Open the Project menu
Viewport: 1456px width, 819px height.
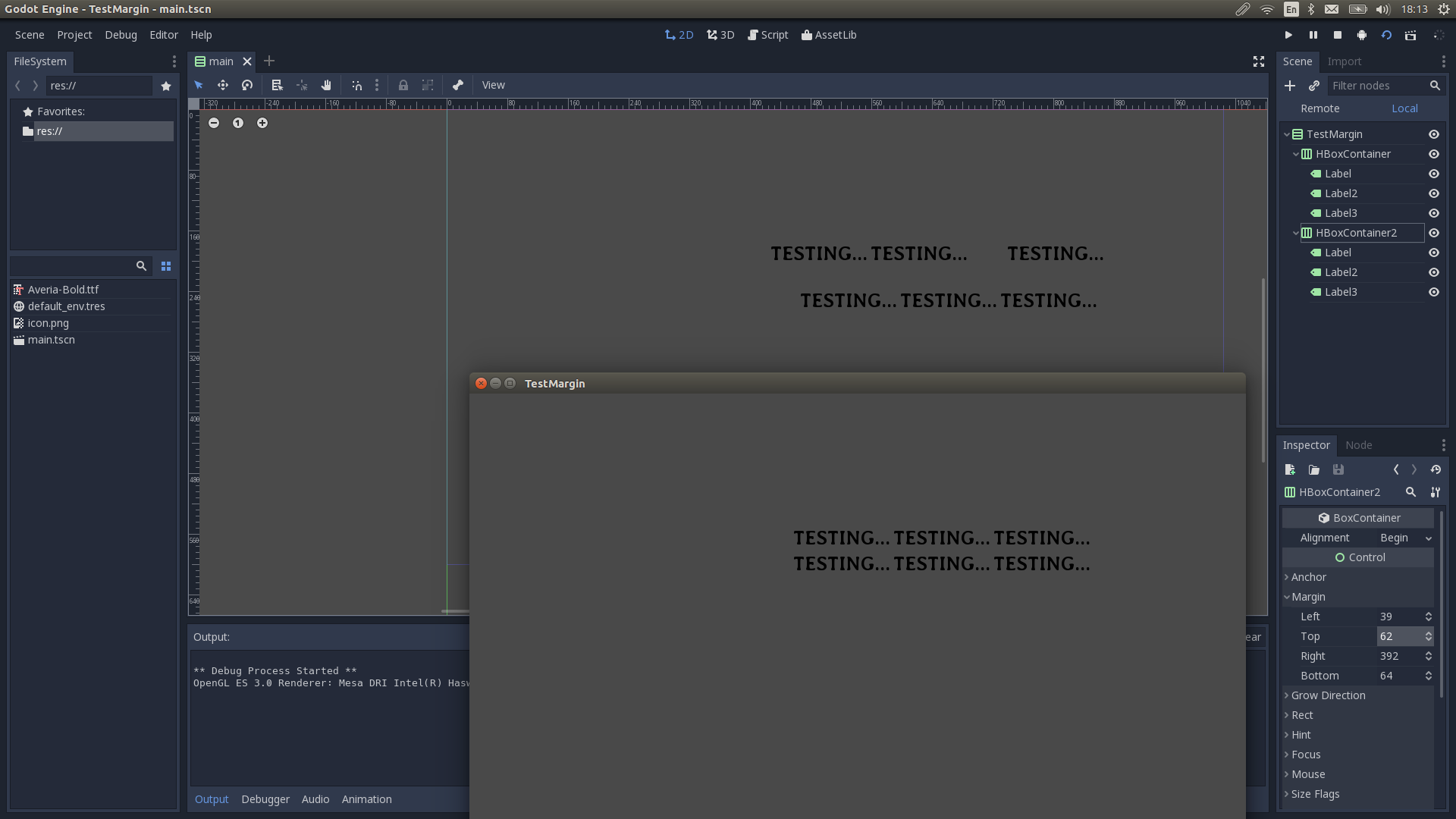[74, 35]
